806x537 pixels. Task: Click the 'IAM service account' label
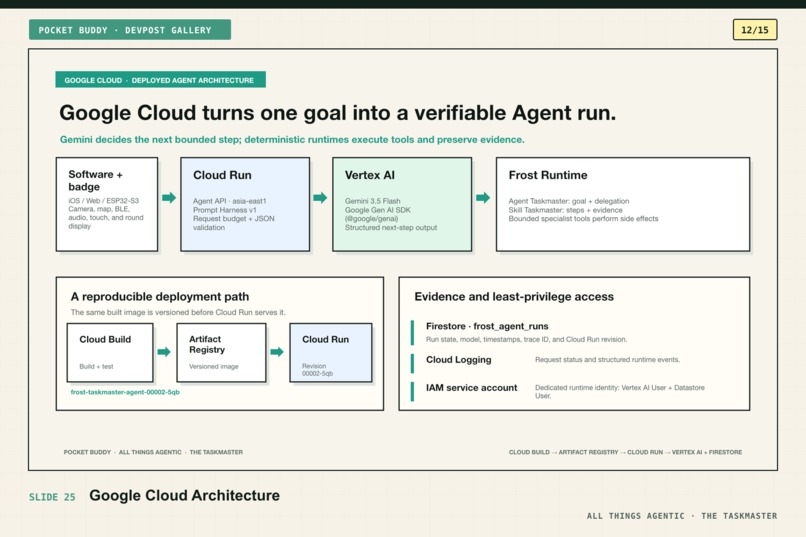471,387
